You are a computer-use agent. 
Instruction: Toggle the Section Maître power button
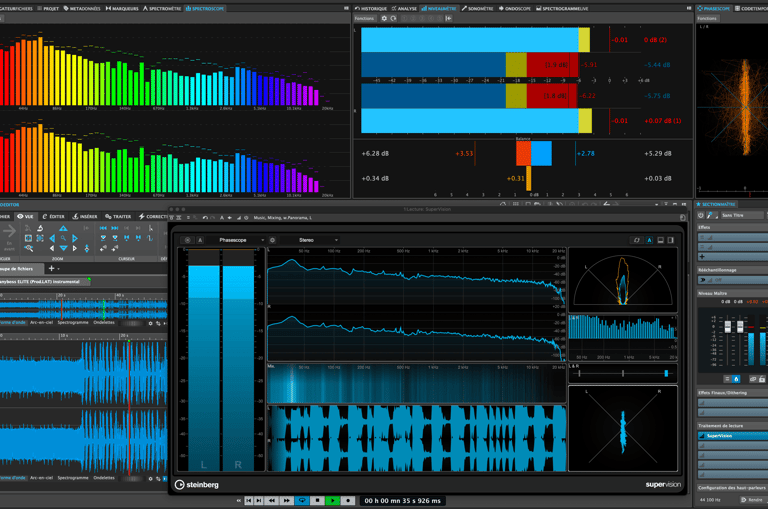[701, 215]
